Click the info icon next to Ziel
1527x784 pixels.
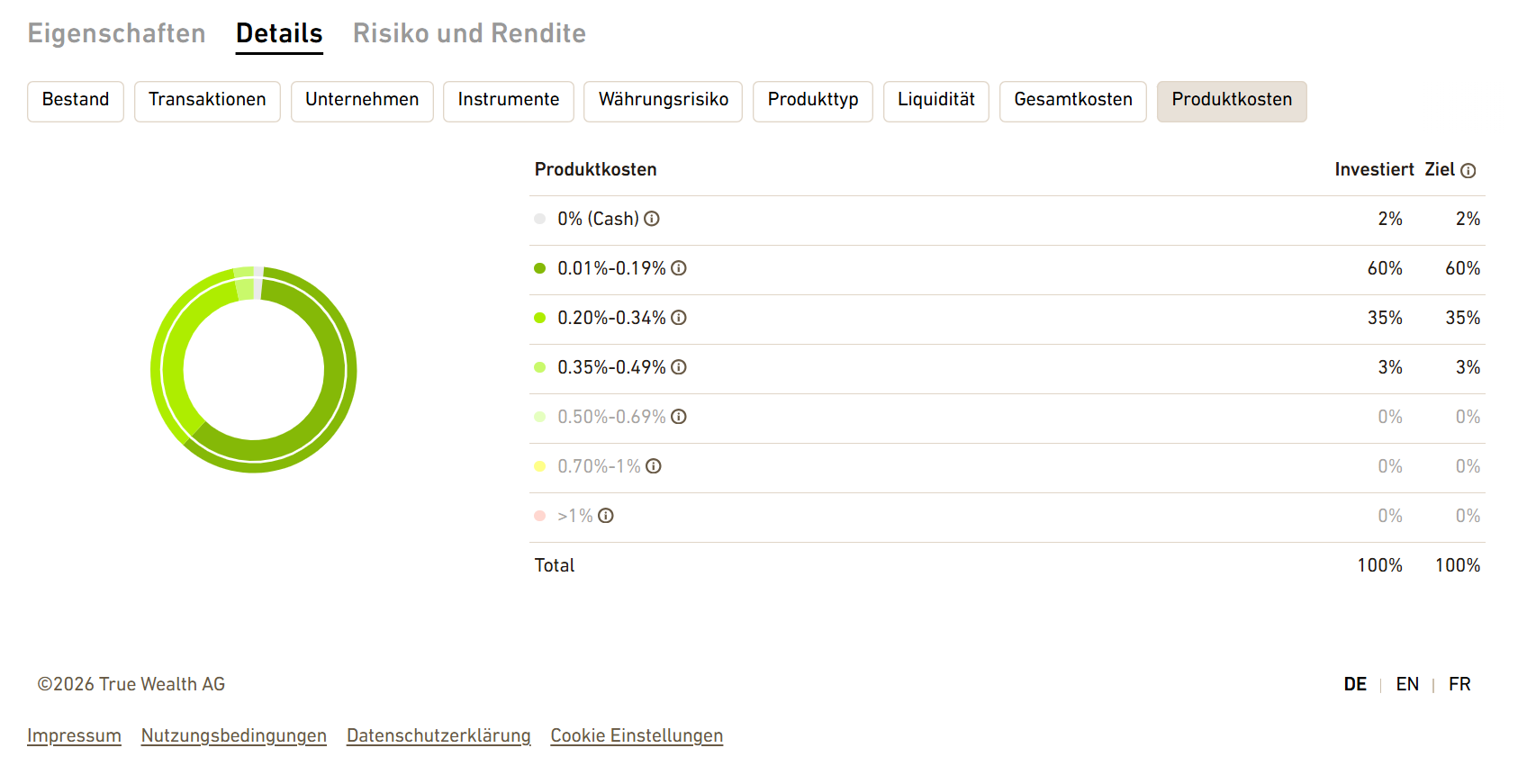(1468, 171)
